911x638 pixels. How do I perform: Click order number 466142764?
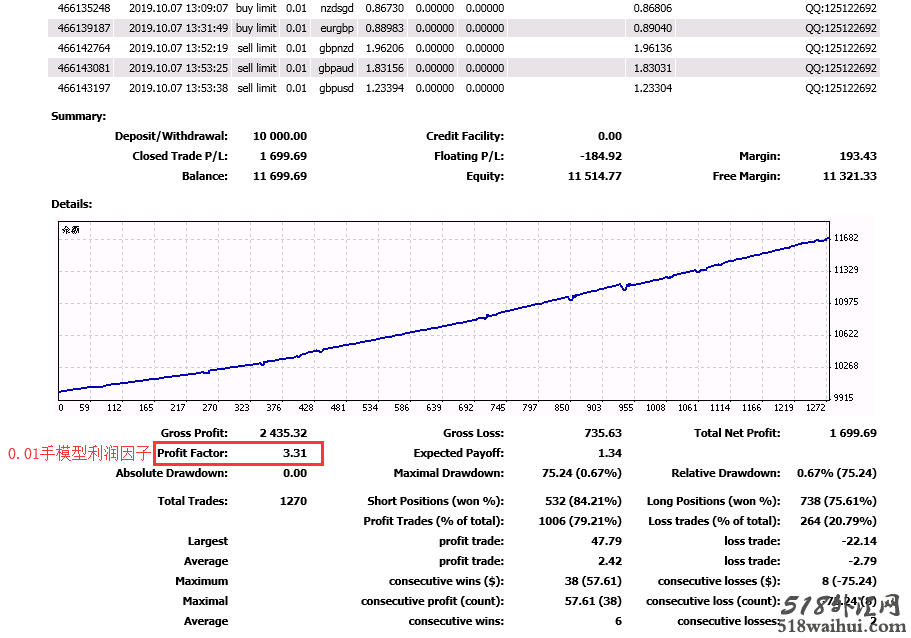coord(84,48)
